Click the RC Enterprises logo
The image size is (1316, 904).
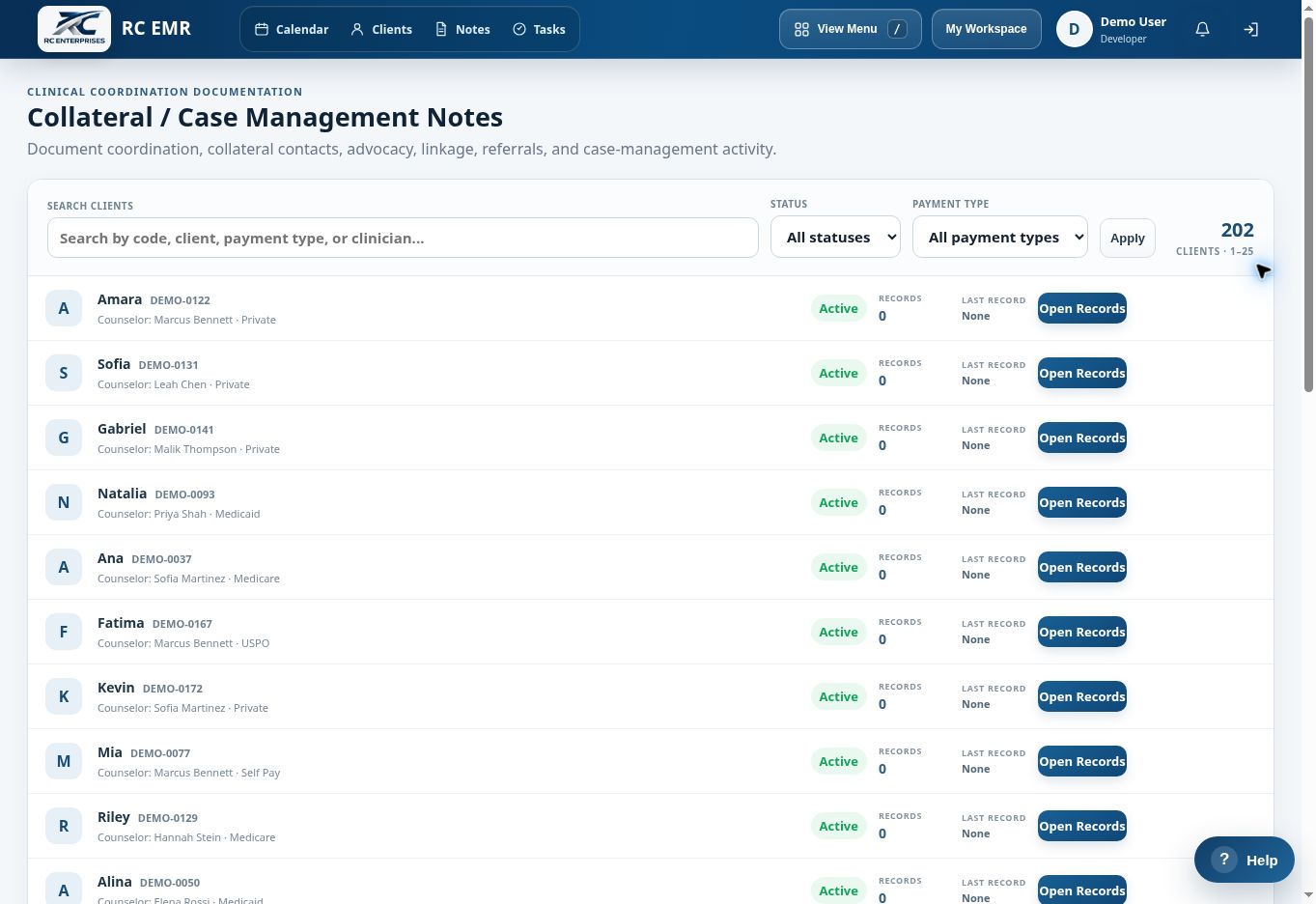tap(74, 29)
